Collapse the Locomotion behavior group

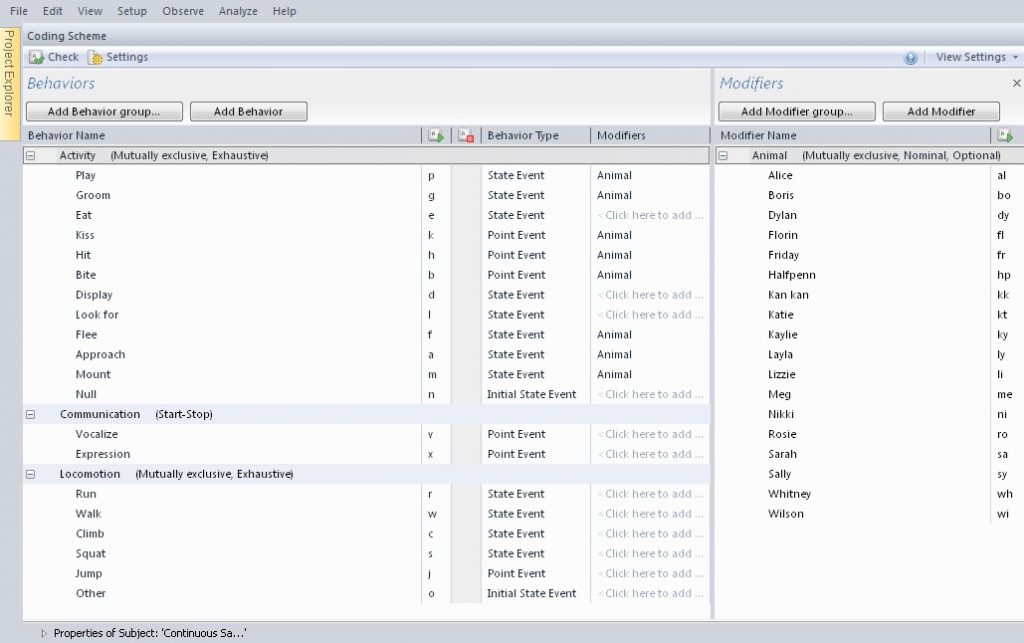click(30, 474)
